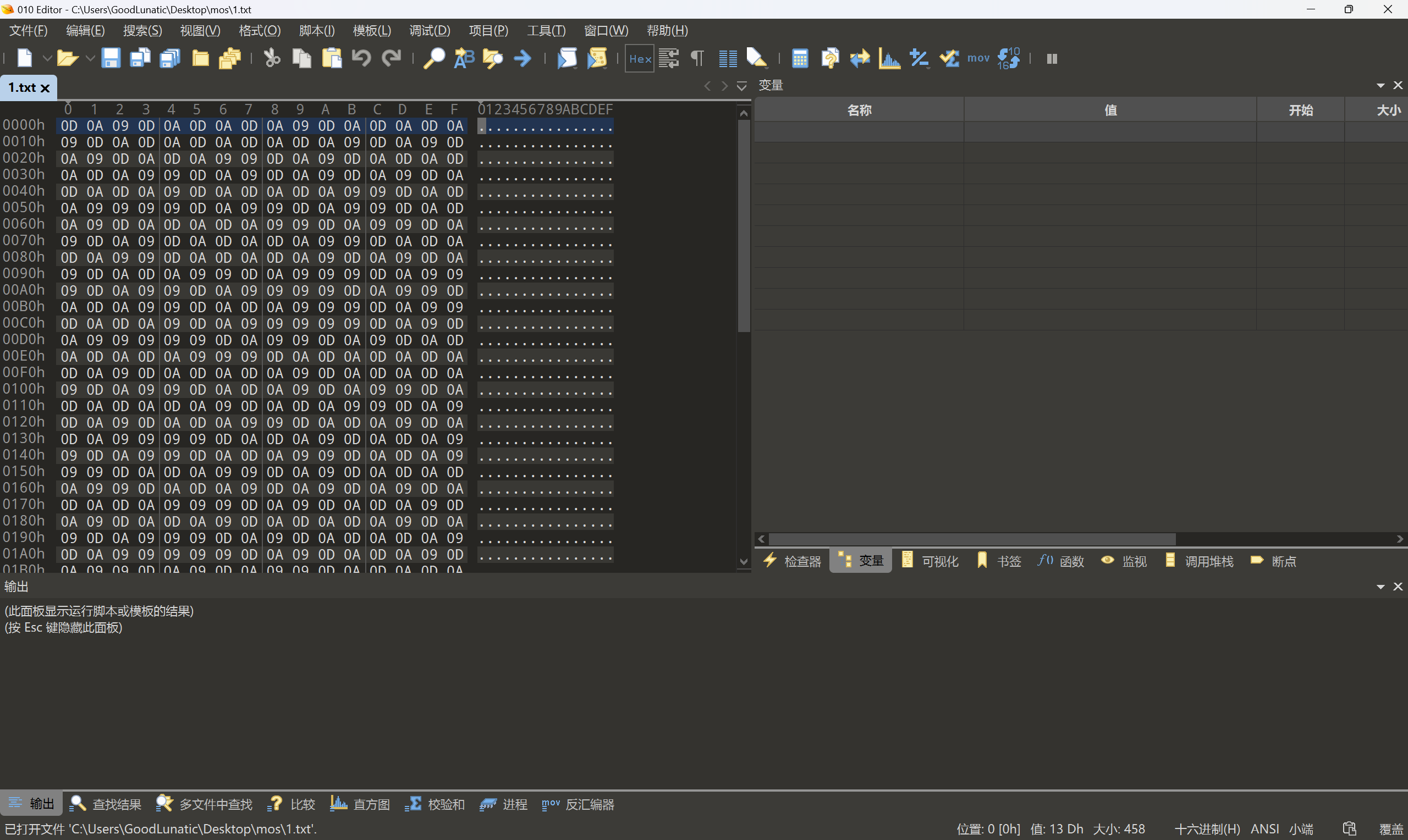
Task: Open the 搜索(S) menu
Action: click(x=142, y=31)
